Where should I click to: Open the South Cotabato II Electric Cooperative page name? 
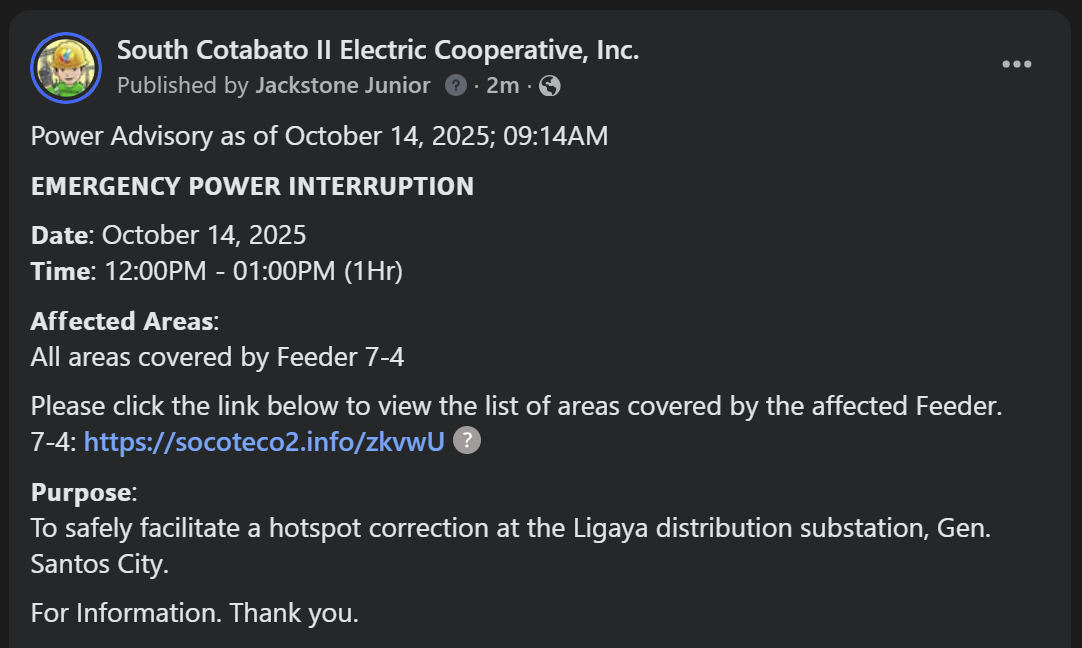coord(378,50)
